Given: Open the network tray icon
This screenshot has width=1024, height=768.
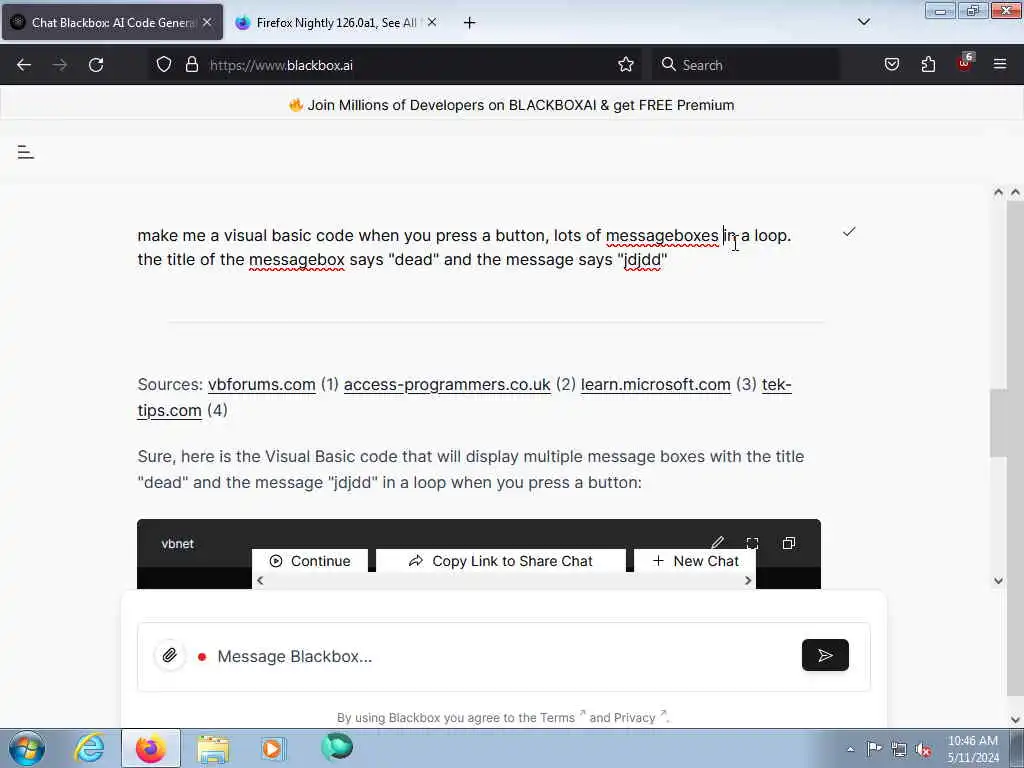Looking at the screenshot, I should click(899, 750).
